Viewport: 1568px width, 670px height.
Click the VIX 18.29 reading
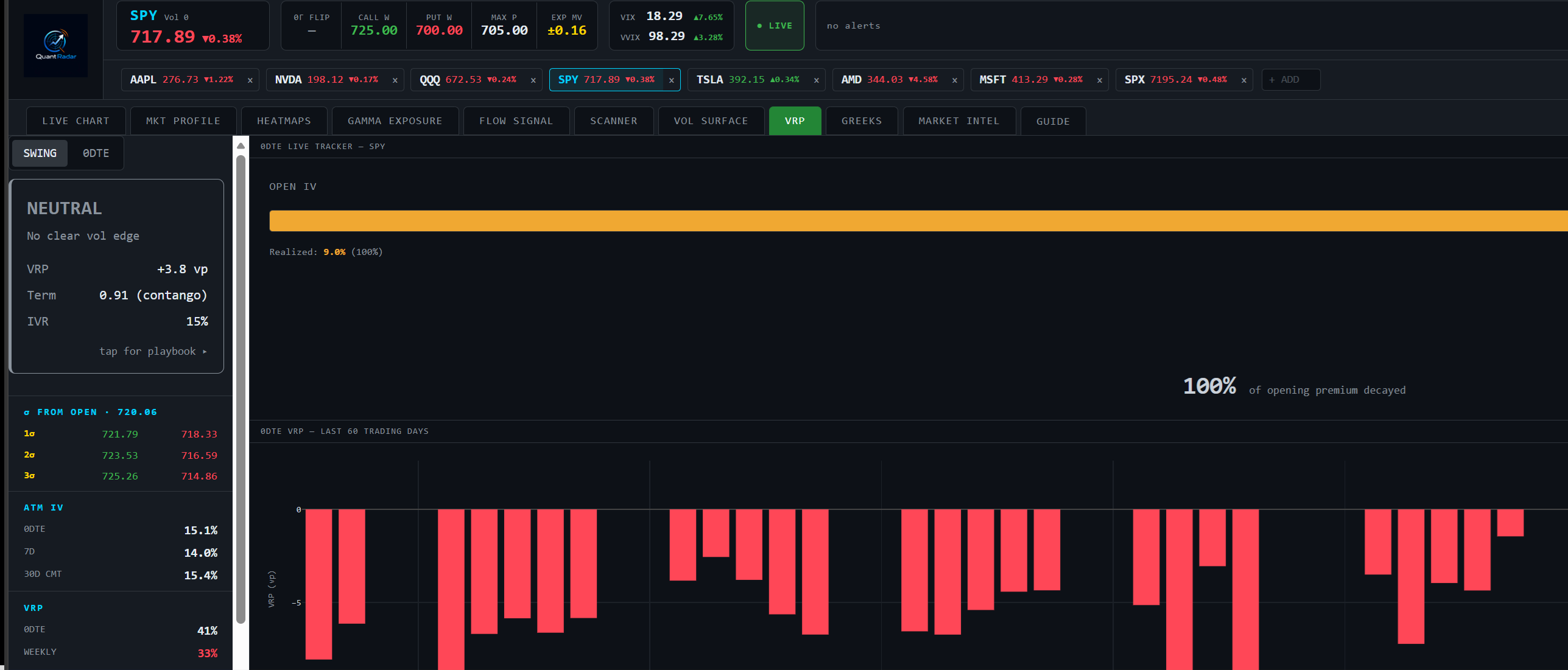coord(664,16)
